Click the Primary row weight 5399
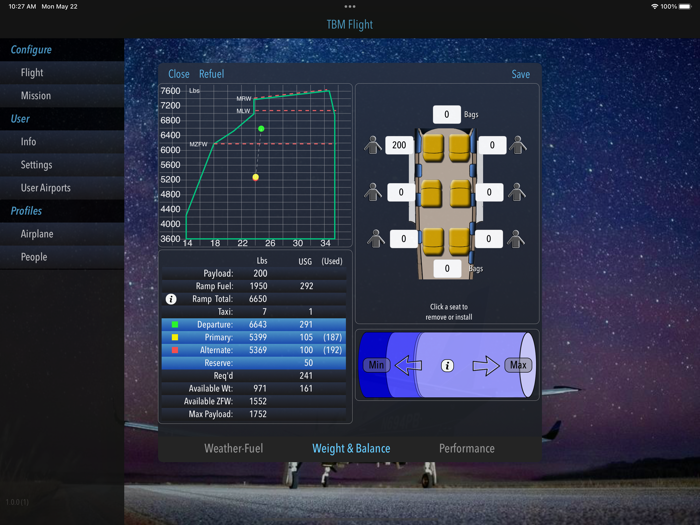700x525 pixels. coord(258,338)
